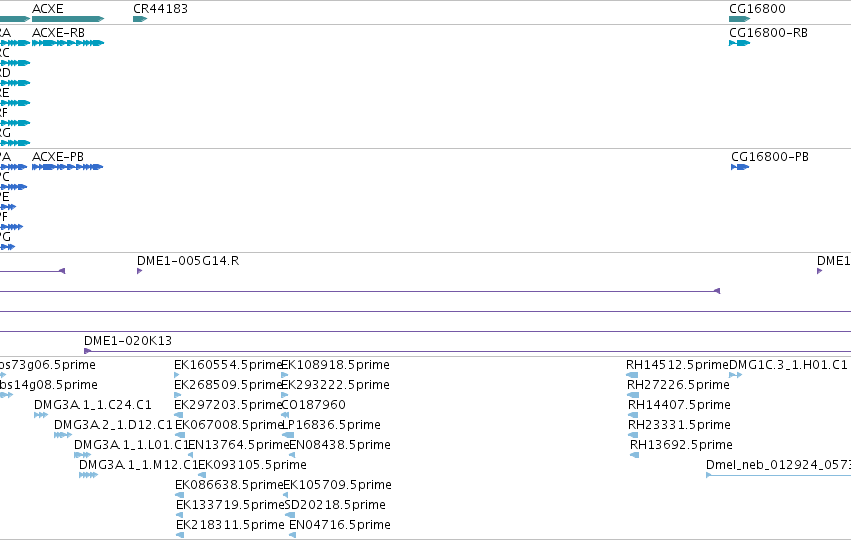The image size is (851, 540).
Task: Click the ACXE-RB transcript glyph
Action: click(68, 43)
